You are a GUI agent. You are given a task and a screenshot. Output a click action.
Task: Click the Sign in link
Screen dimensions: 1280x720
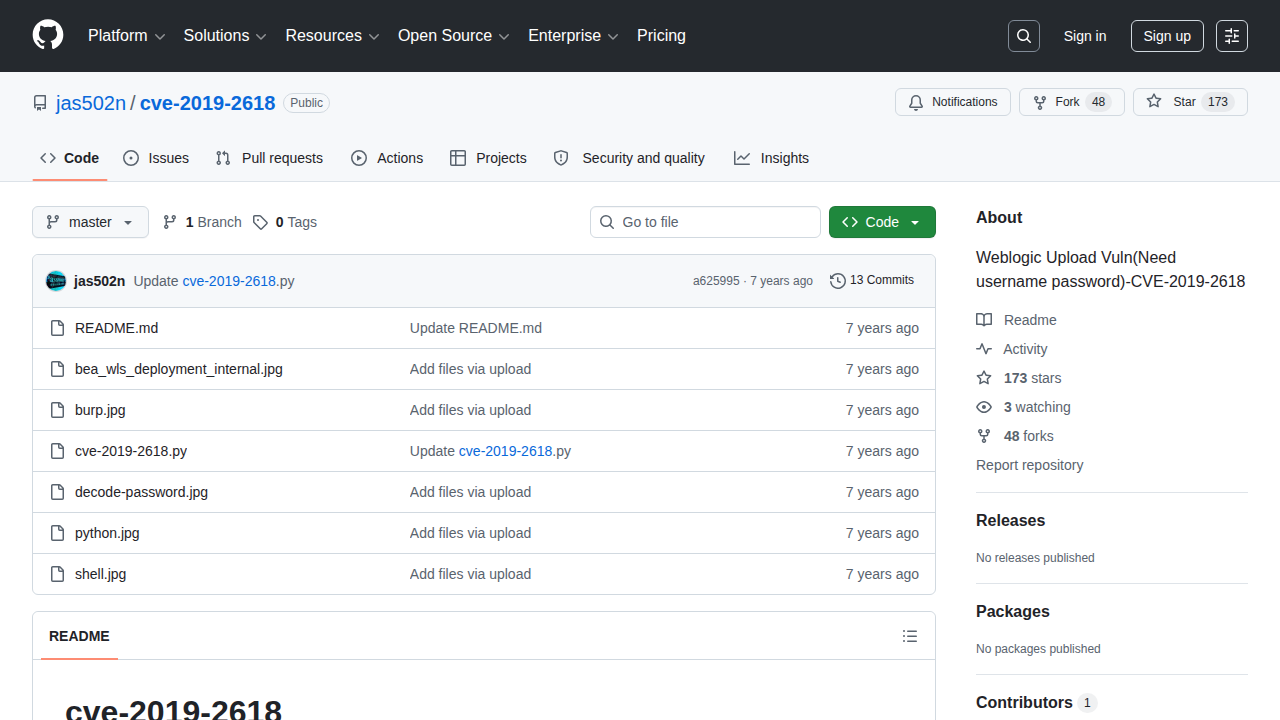click(1085, 36)
